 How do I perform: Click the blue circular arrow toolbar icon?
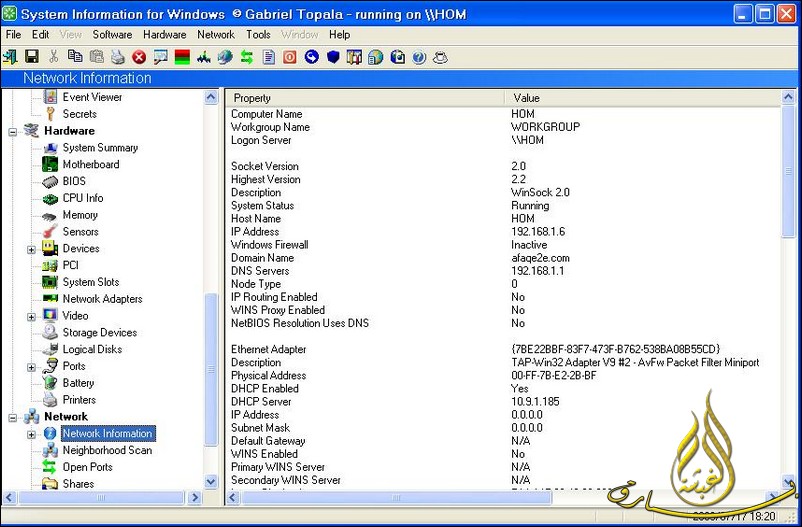click(x=311, y=57)
